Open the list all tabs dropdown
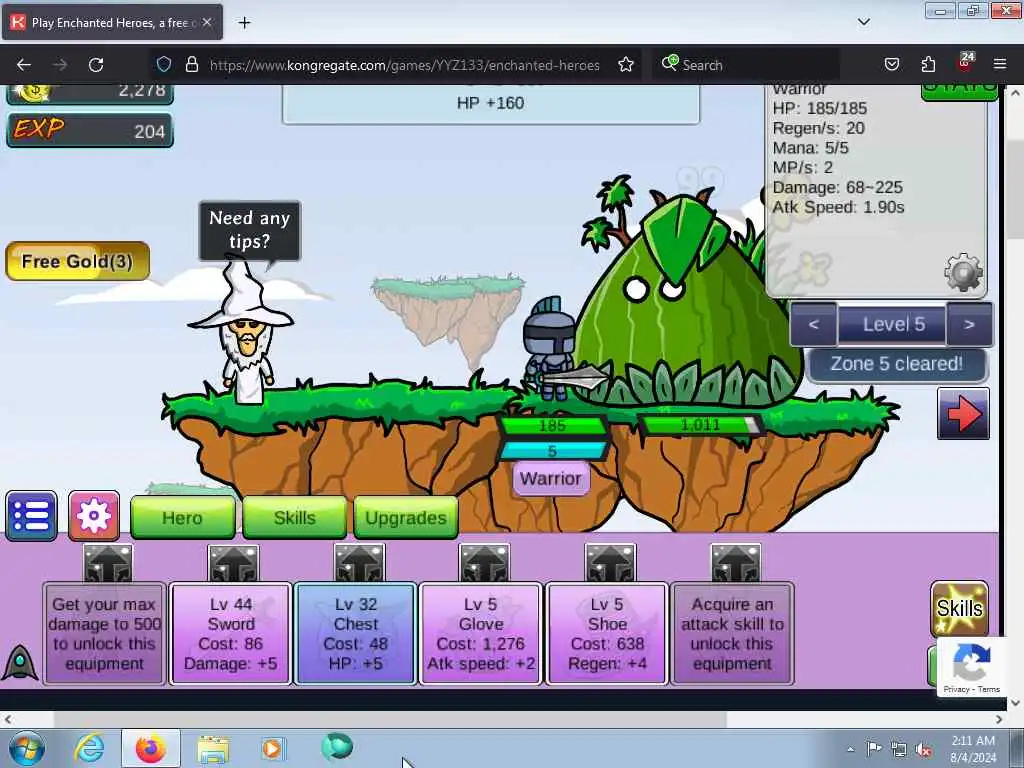1024x768 pixels. point(863,22)
